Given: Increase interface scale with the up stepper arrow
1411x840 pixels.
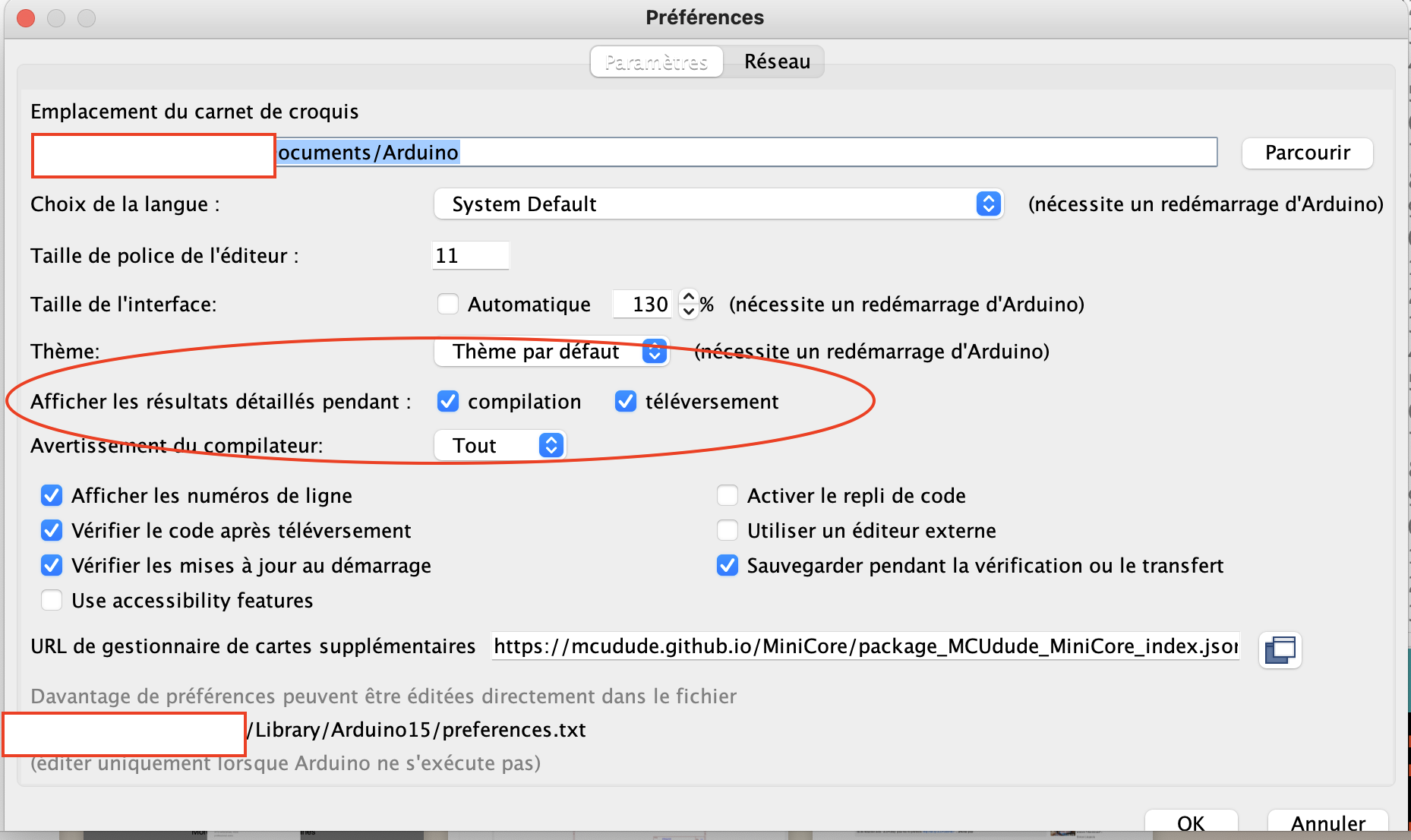Looking at the screenshot, I should [688, 297].
